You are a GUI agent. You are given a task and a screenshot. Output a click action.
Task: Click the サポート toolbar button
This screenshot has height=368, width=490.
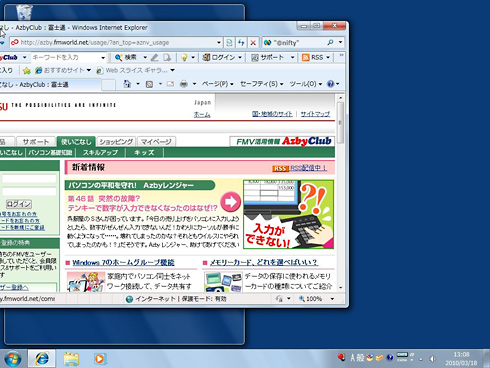click(x=268, y=57)
